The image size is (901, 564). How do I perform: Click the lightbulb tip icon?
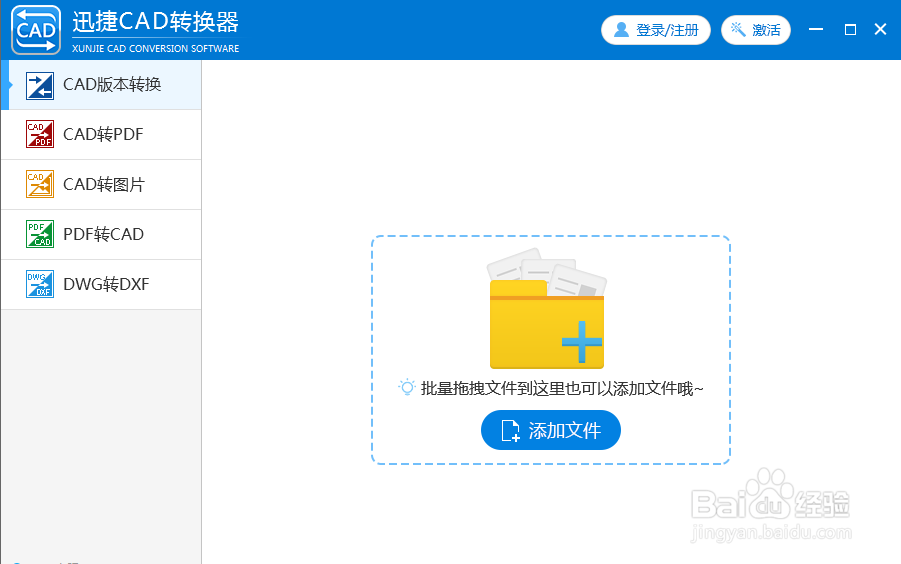tap(407, 388)
